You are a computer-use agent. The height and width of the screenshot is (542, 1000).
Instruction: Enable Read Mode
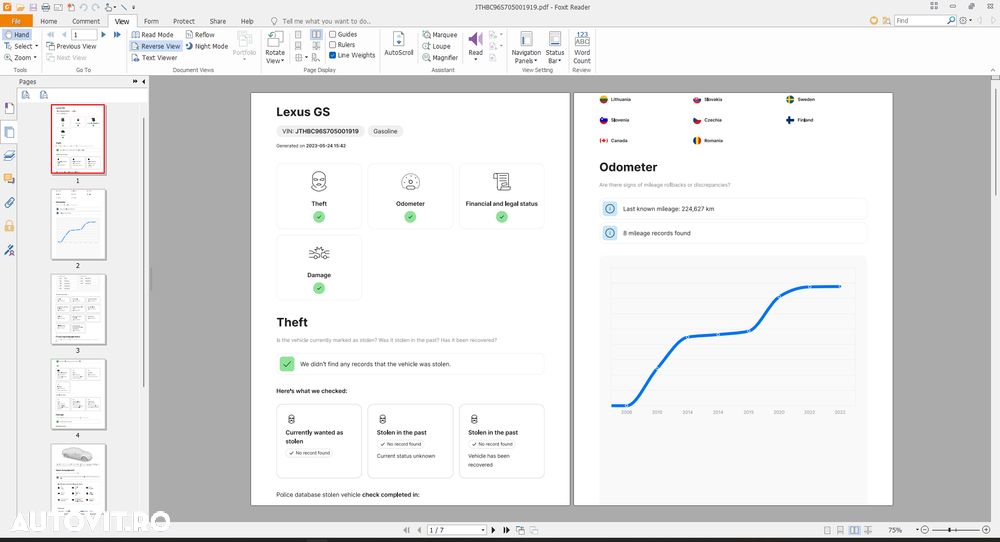point(152,34)
